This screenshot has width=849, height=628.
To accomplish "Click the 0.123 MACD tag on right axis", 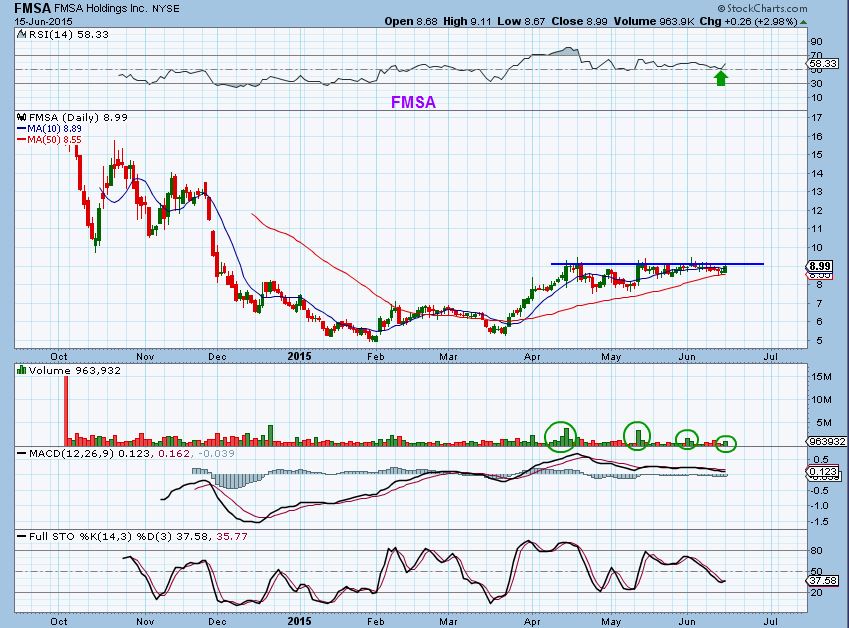I will [824, 472].
